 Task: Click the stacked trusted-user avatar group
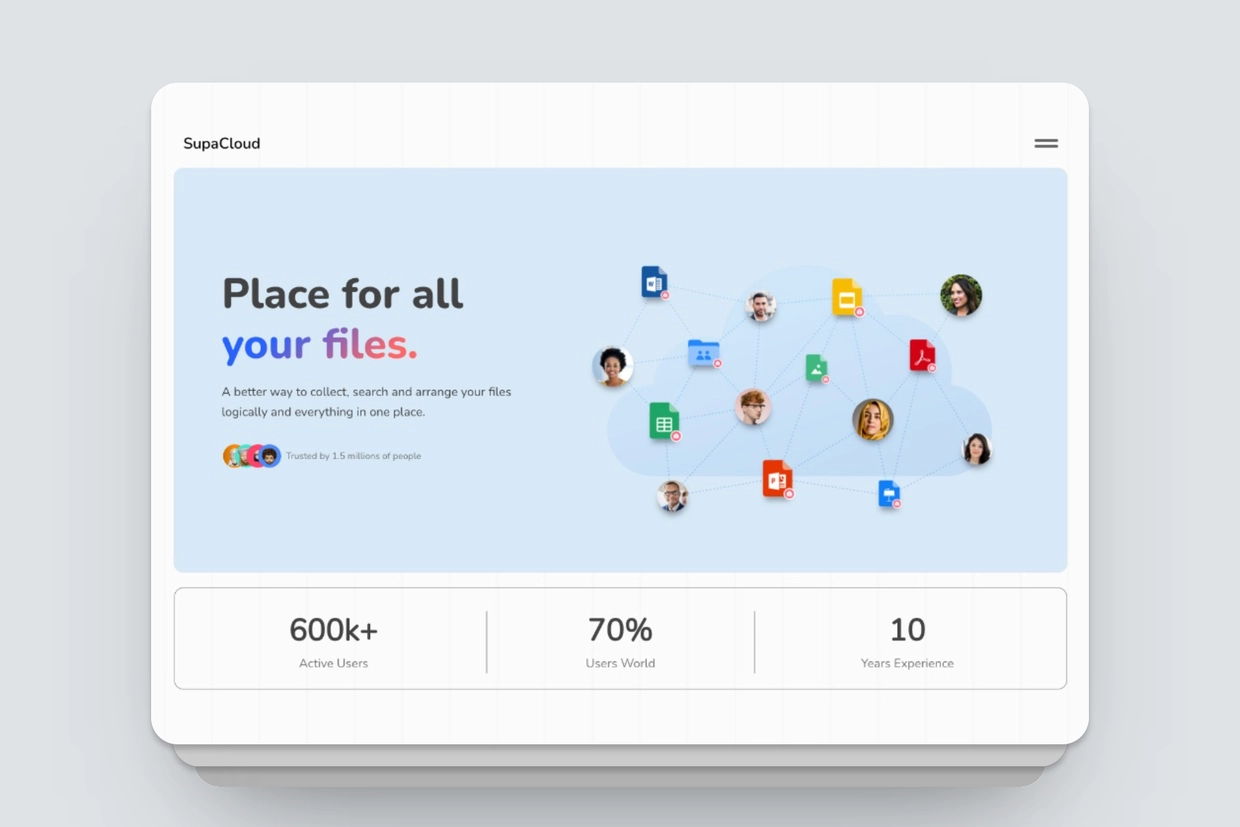(251, 455)
